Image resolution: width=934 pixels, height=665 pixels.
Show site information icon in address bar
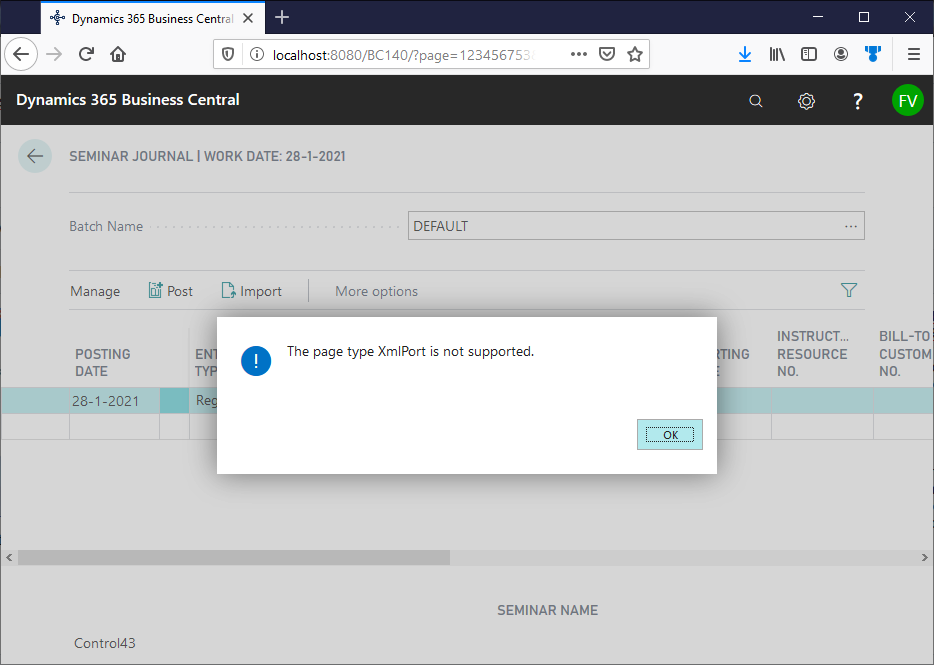[257, 54]
